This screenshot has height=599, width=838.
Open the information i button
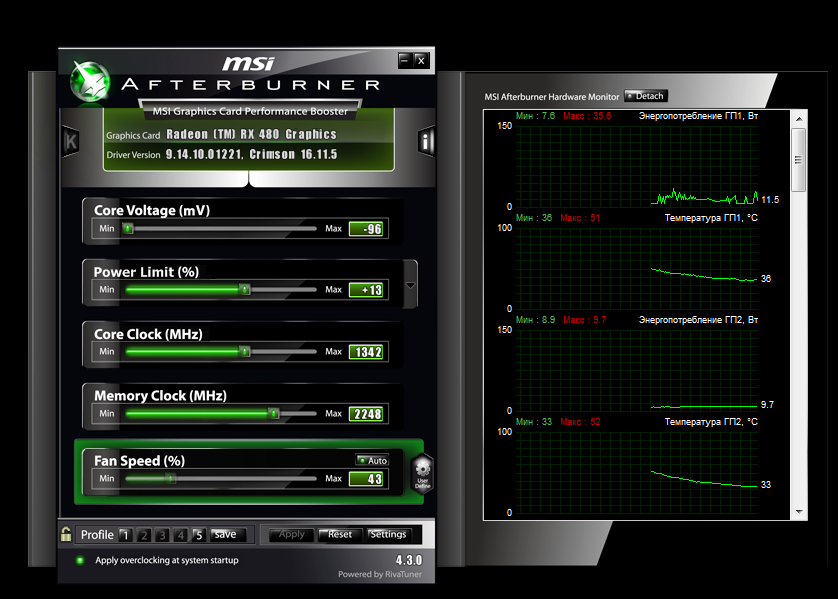point(425,142)
